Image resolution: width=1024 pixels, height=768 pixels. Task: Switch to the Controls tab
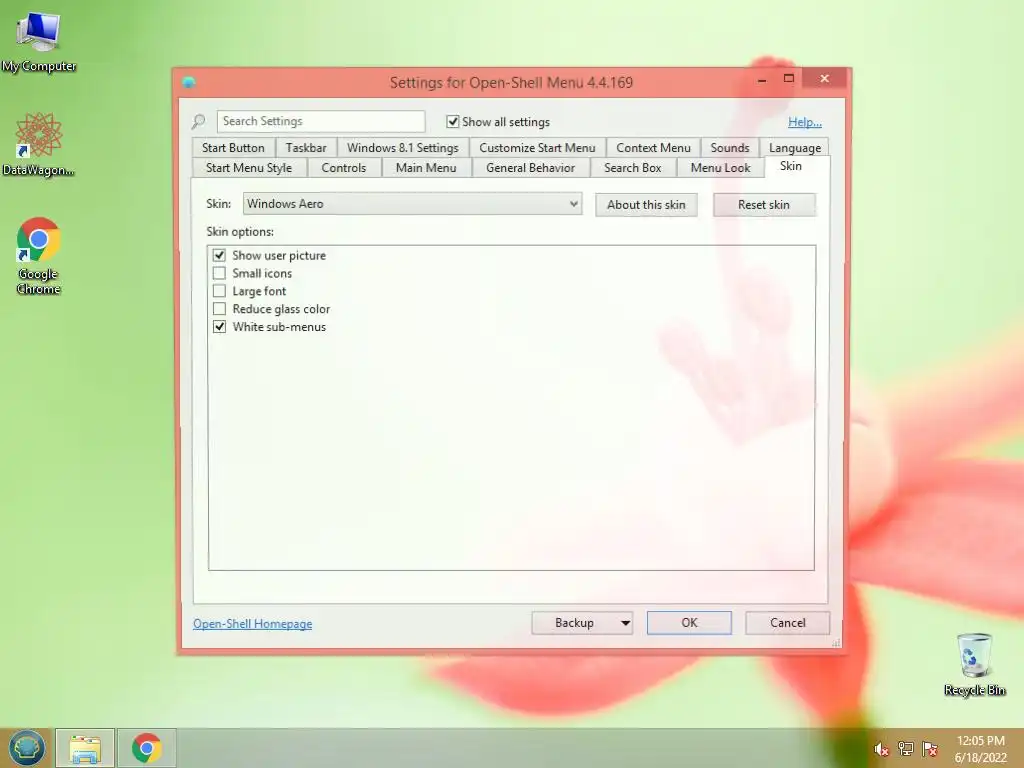click(x=344, y=168)
